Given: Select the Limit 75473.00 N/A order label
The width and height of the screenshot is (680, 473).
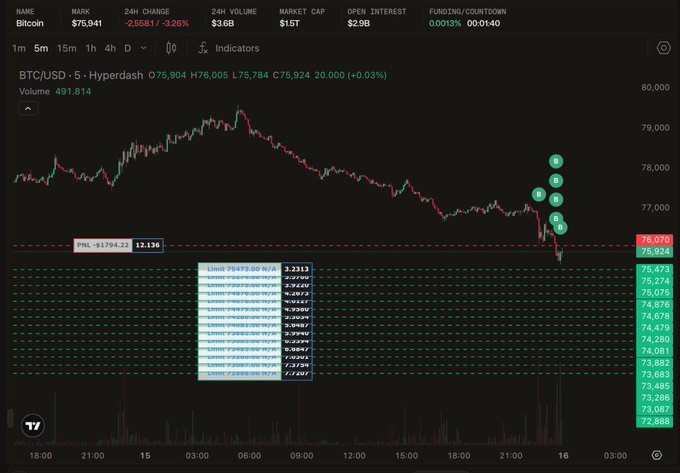Looking at the screenshot, I should tap(240, 269).
